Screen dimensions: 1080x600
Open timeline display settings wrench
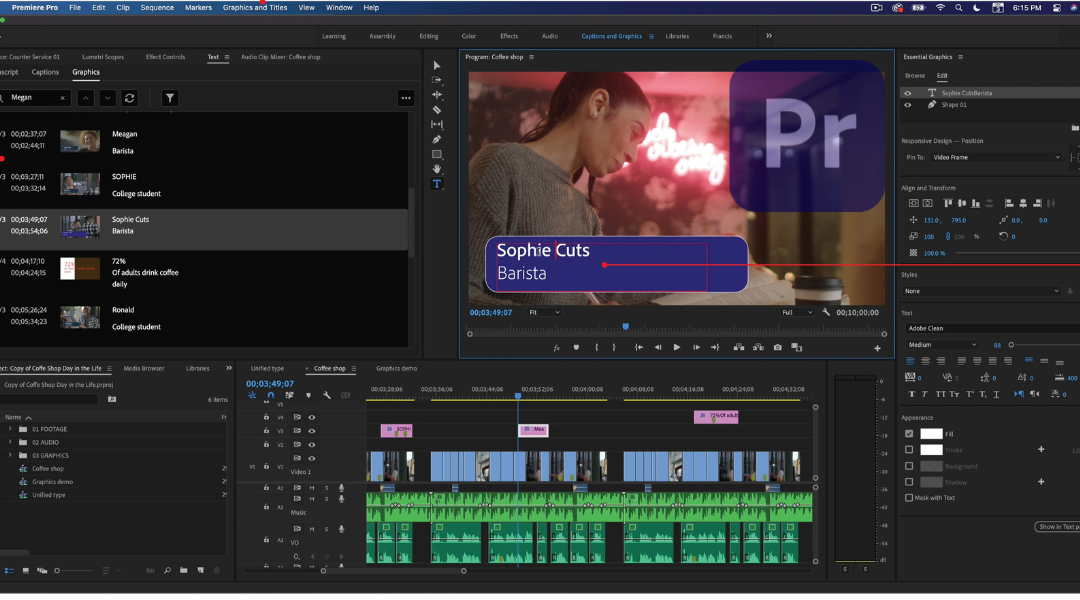coord(327,395)
